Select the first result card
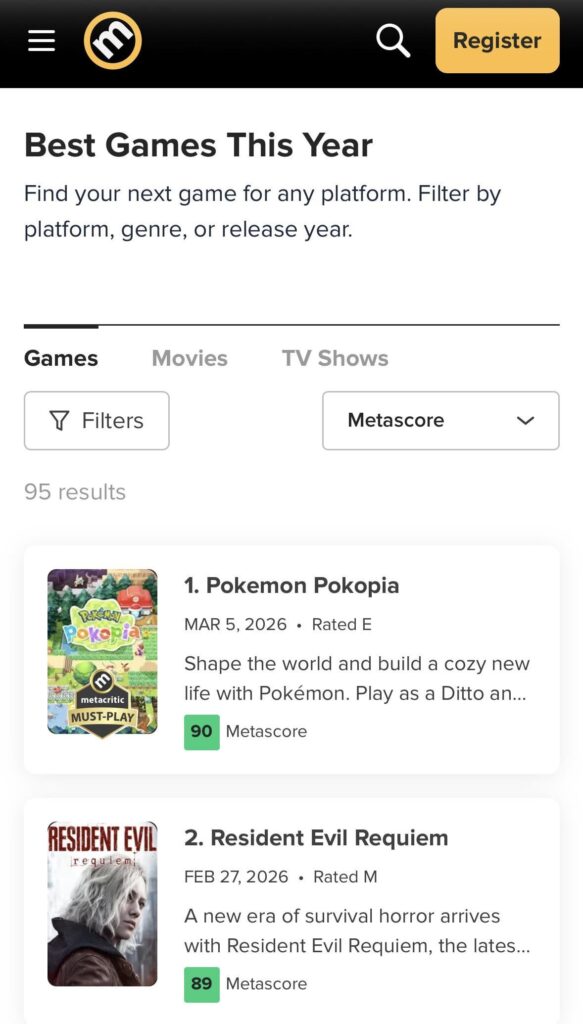 tap(291, 657)
